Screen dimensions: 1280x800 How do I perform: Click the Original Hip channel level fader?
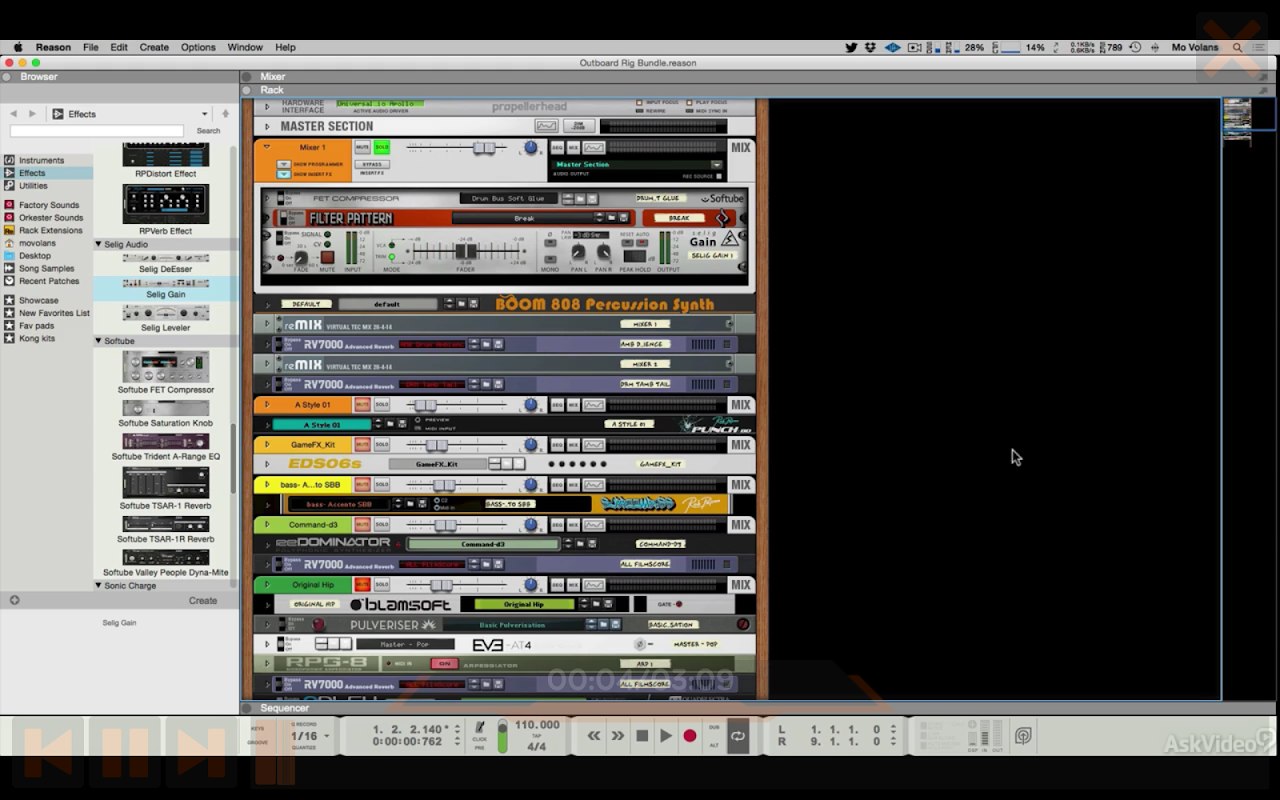[x=442, y=585]
